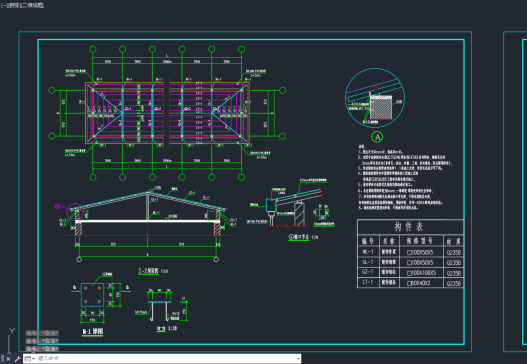Screen dimensions: 527x364
Task: Select the 2-2 section title text
Action: click(x=148, y=271)
